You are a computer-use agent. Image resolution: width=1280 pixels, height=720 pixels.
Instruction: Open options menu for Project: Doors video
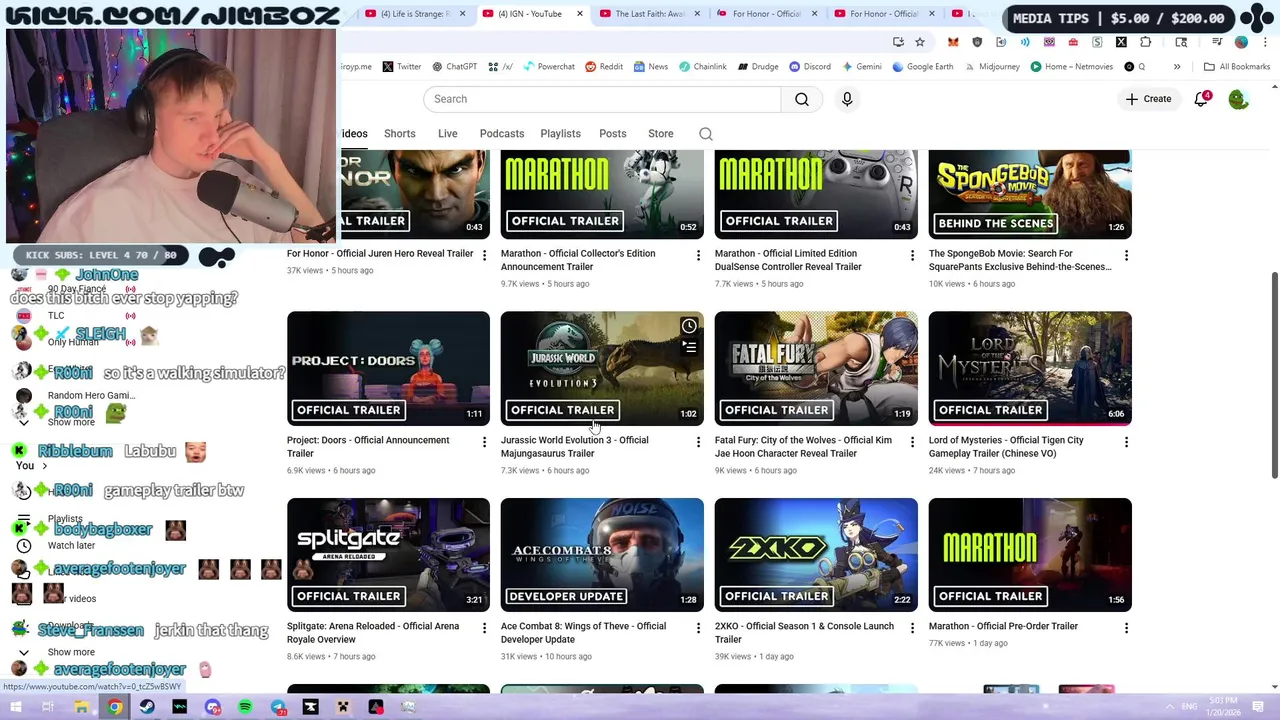tap(484, 442)
